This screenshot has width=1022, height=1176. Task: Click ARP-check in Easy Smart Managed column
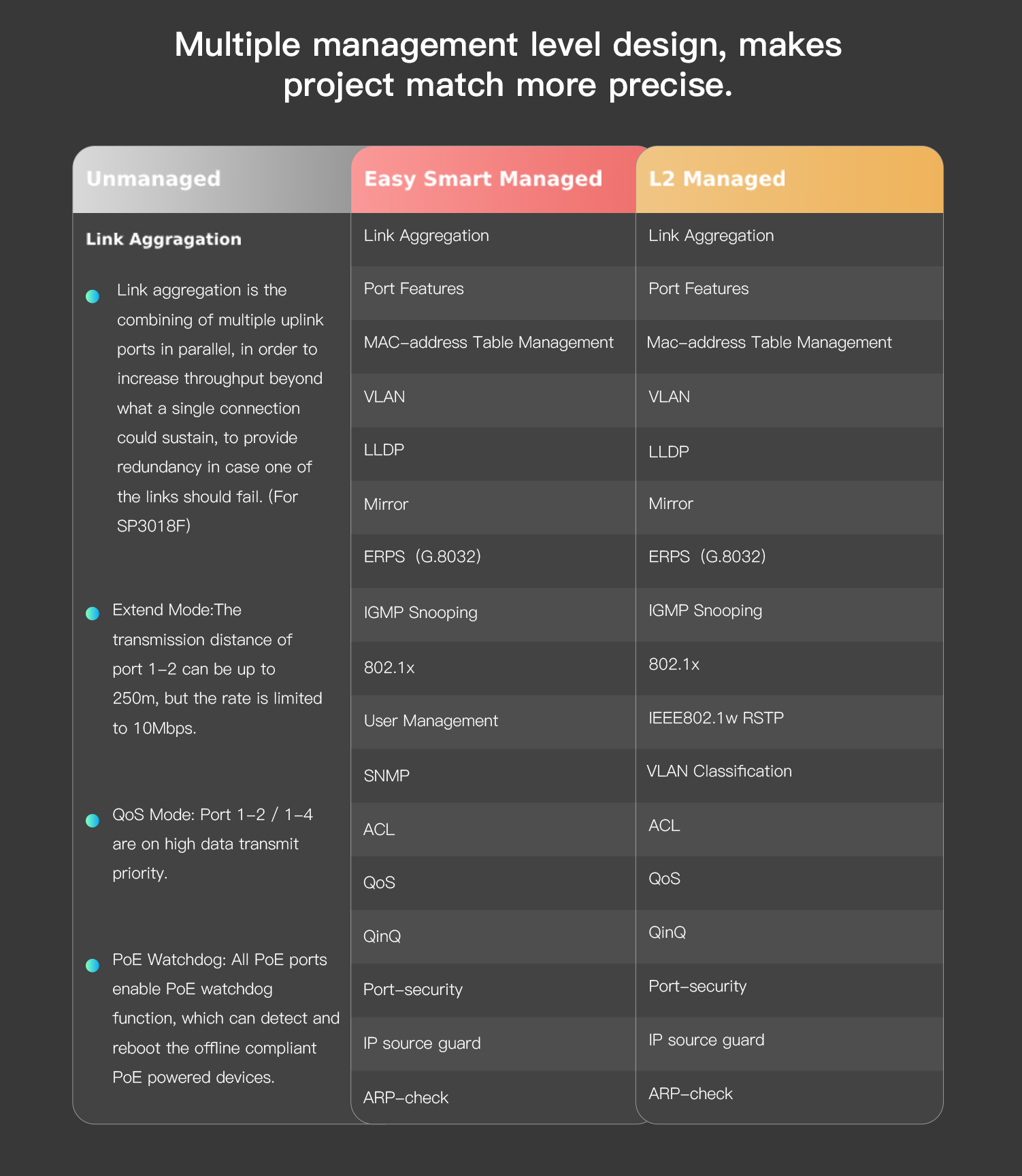point(406,1098)
